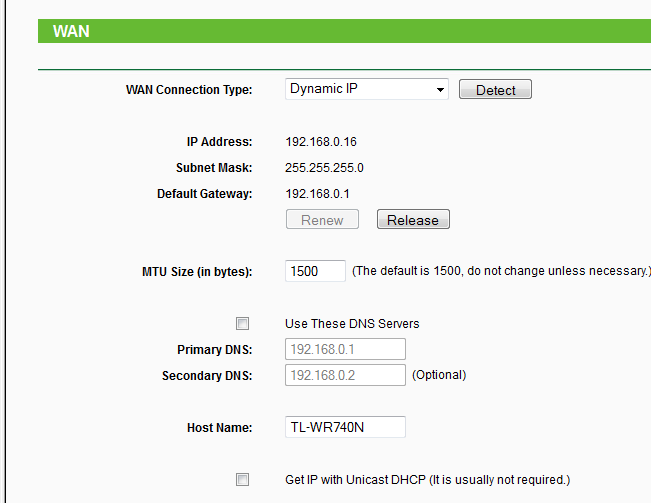Click the Secondary DNS field

[345, 375]
